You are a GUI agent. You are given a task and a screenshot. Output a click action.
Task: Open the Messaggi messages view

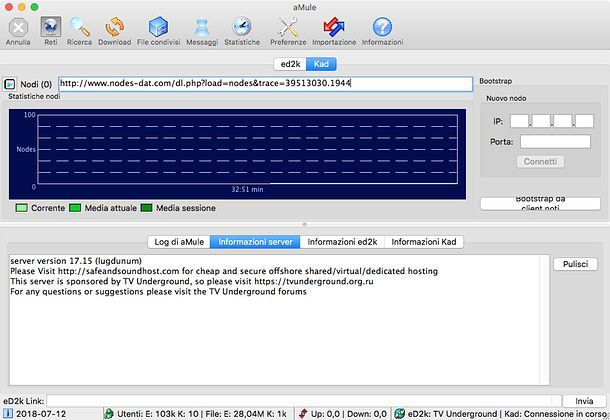pos(202,31)
